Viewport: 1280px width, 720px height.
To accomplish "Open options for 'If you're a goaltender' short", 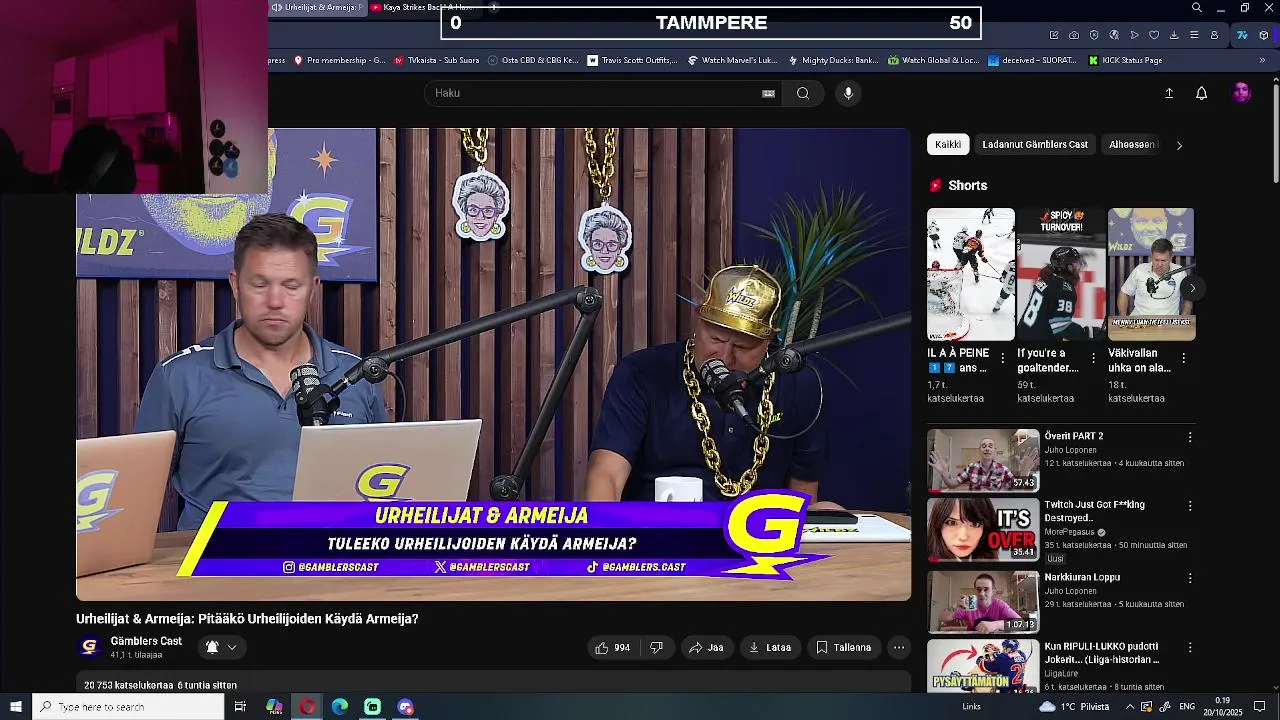I will click(1093, 358).
